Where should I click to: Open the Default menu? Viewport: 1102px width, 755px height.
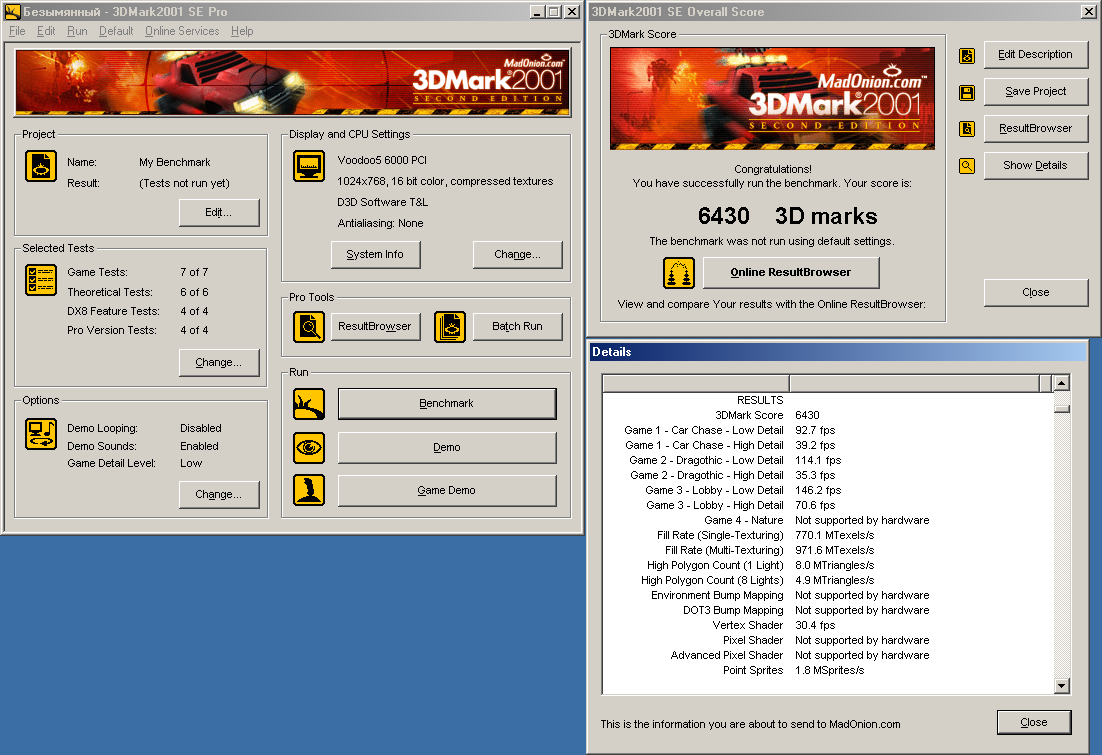click(x=116, y=31)
